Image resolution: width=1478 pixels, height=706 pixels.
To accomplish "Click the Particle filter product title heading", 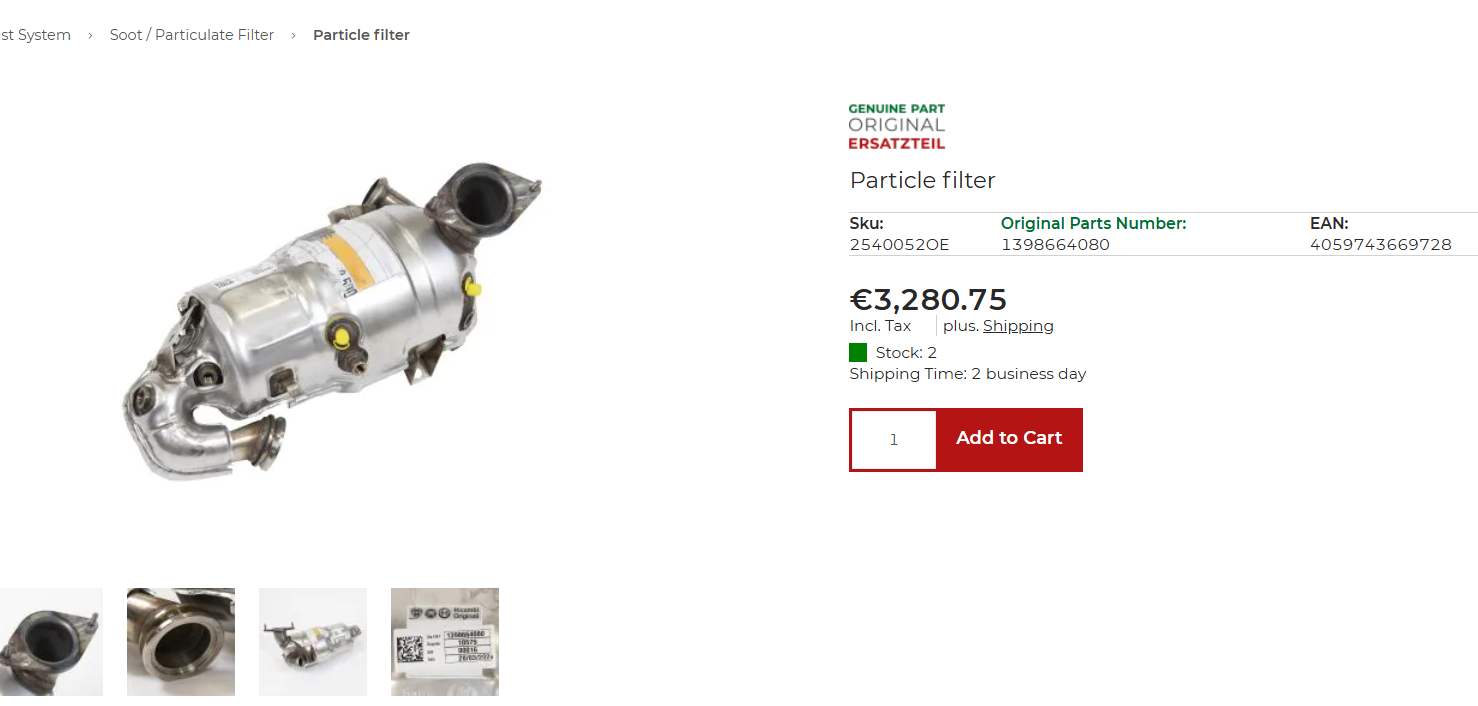I will coord(923,180).
